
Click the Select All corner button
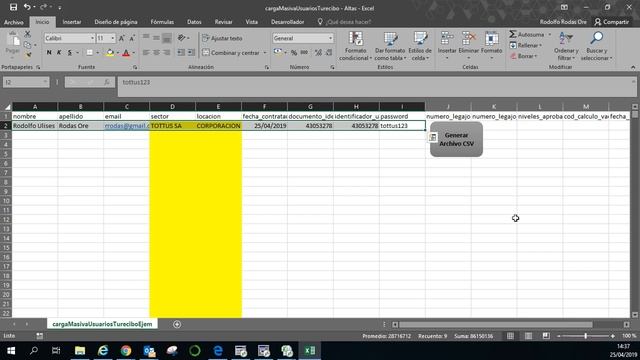pos(7,107)
